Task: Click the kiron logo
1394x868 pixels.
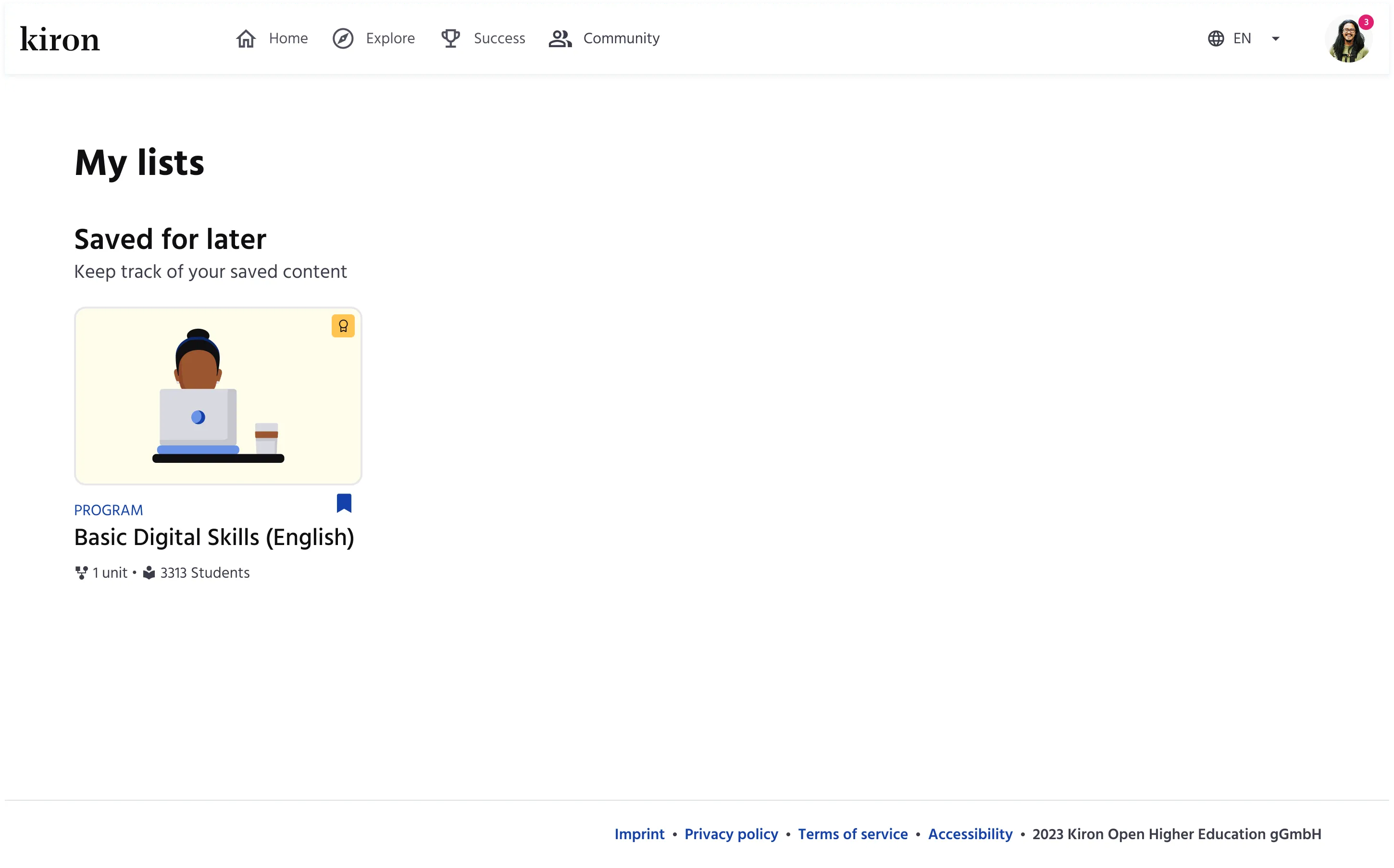Action: tap(60, 38)
